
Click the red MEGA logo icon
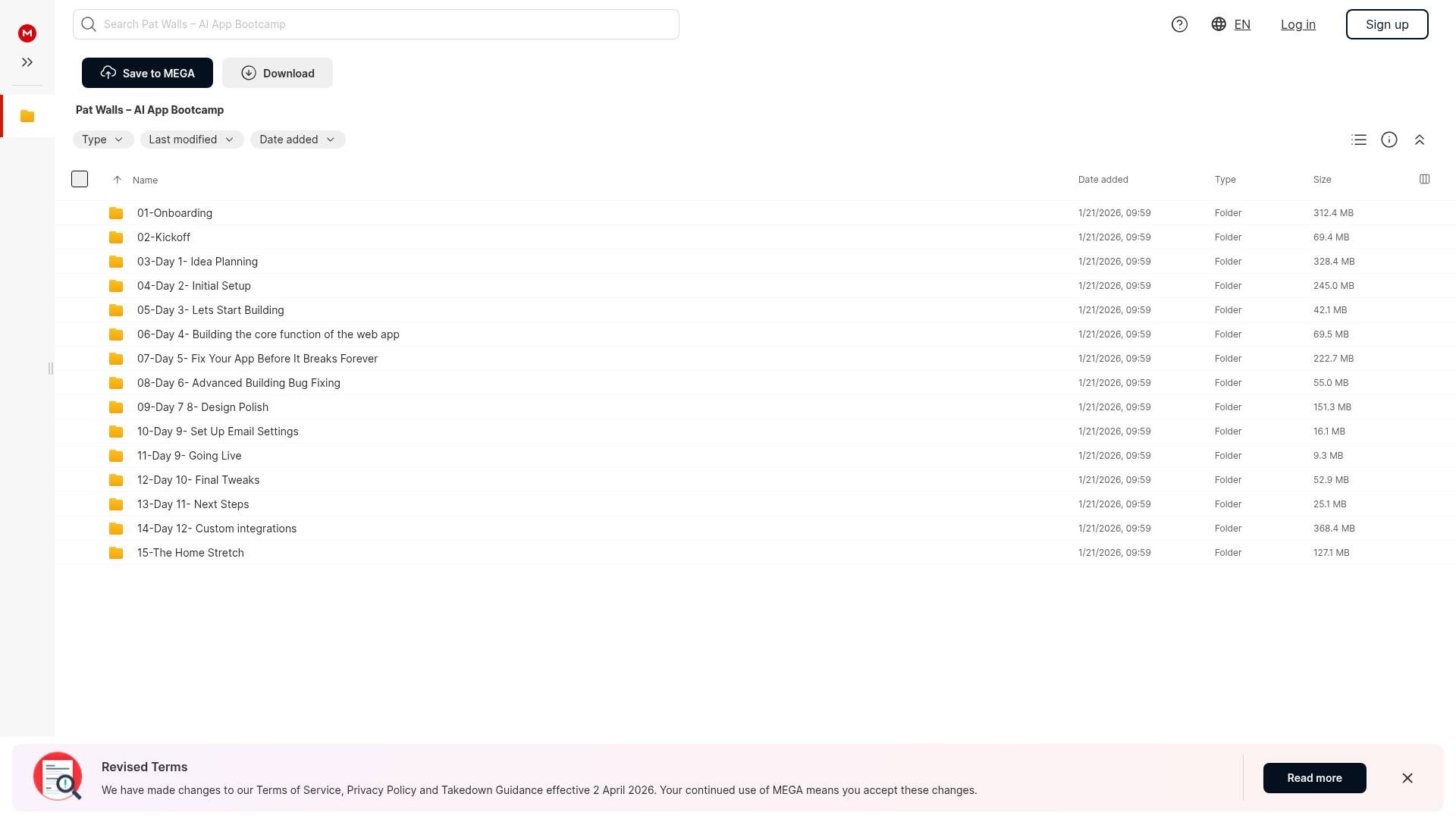(27, 33)
